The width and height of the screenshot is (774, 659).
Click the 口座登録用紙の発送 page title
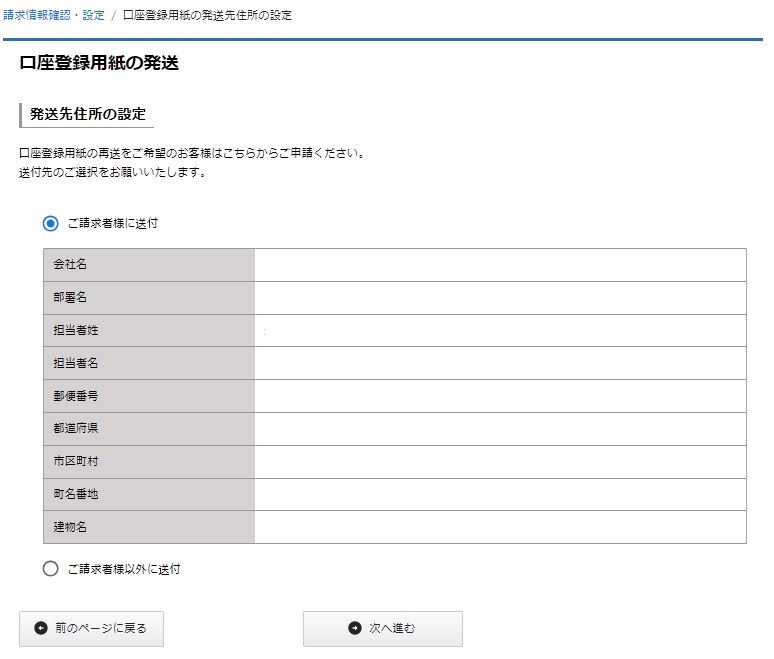[99, 63]
